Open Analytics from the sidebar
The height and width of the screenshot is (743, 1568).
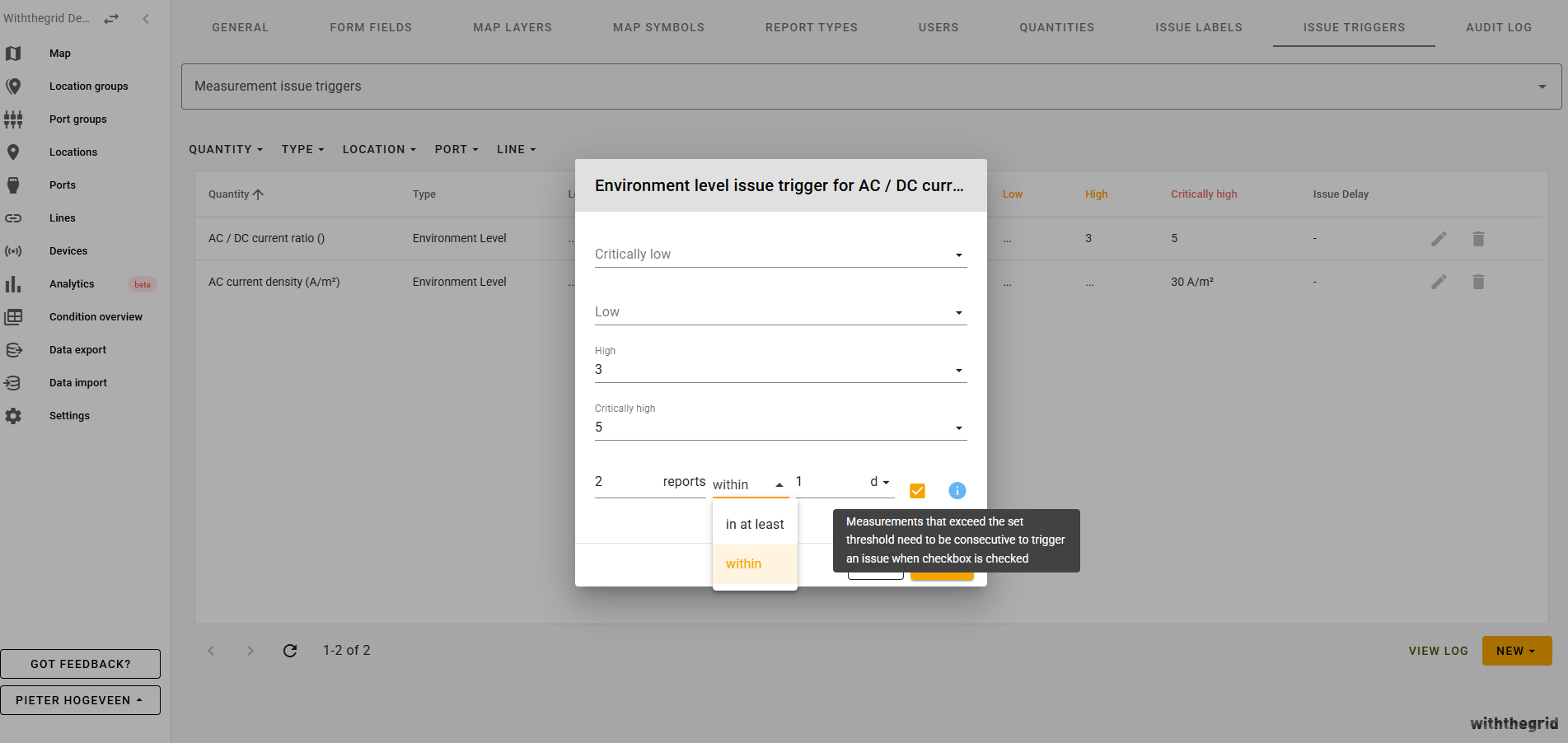[72, 284]
